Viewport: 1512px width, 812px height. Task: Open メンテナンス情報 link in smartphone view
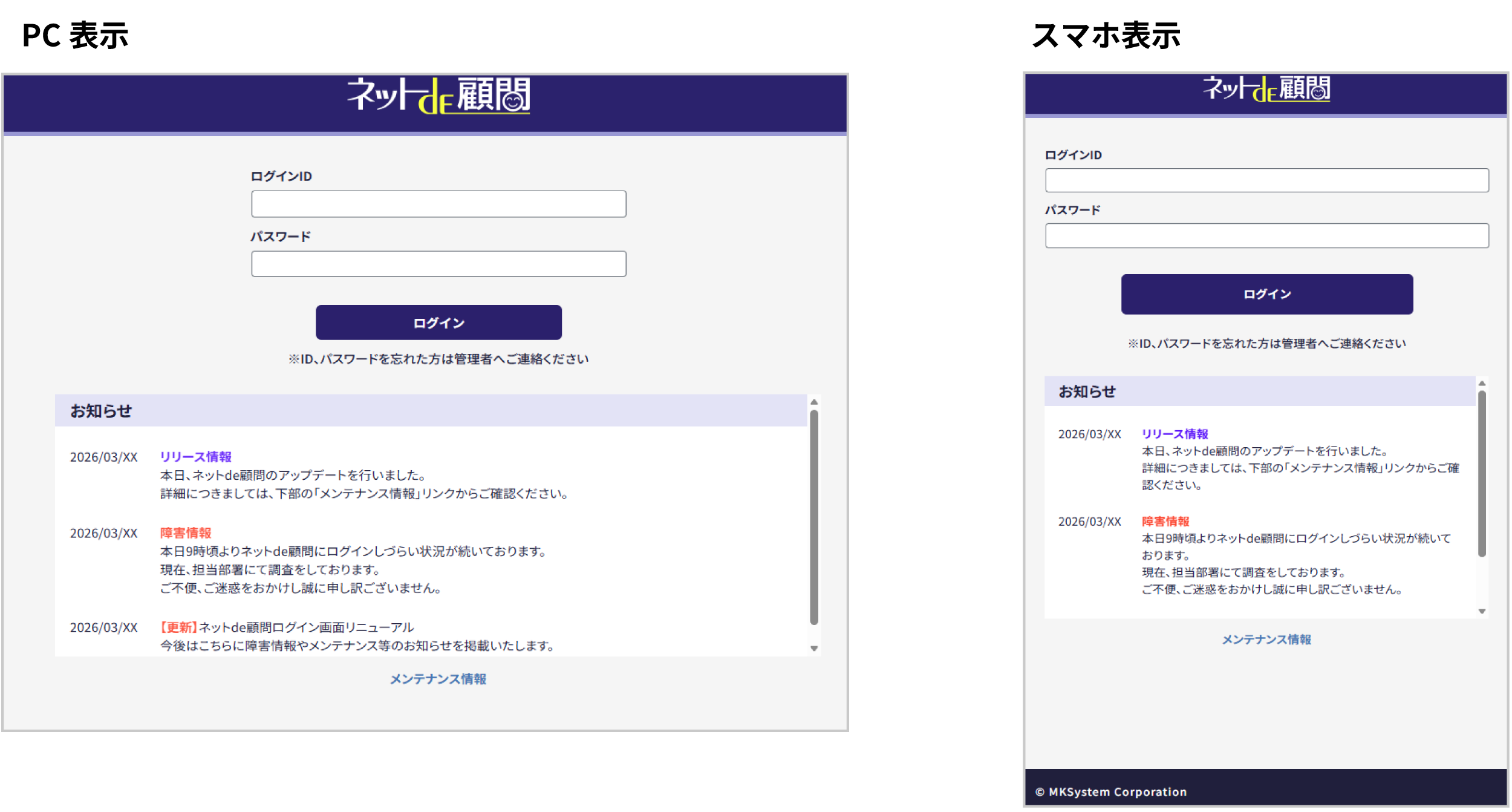pyautogui.click(x=1266, y=640)
